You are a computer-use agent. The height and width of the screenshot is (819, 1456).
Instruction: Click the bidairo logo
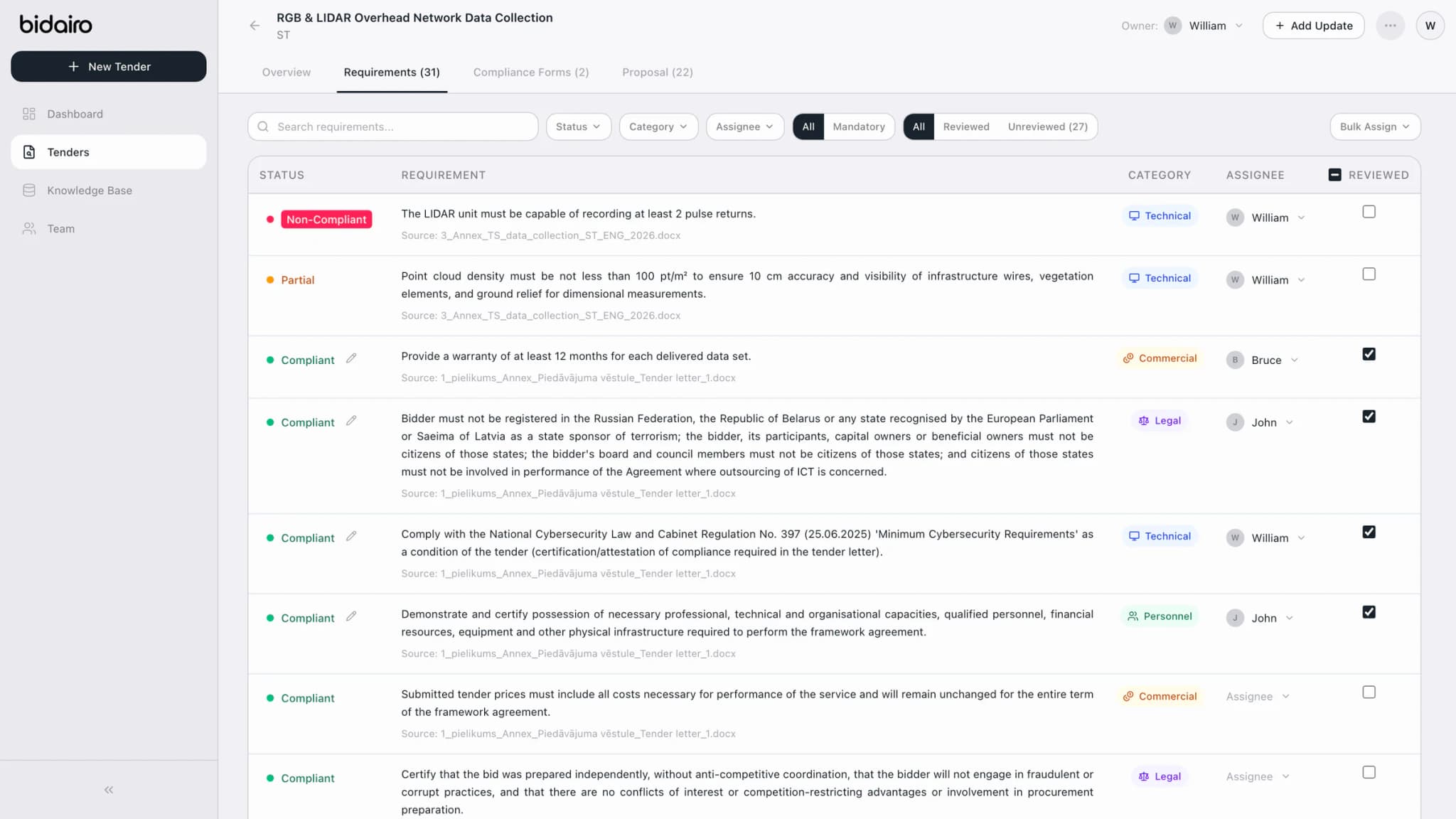(55, 24)
